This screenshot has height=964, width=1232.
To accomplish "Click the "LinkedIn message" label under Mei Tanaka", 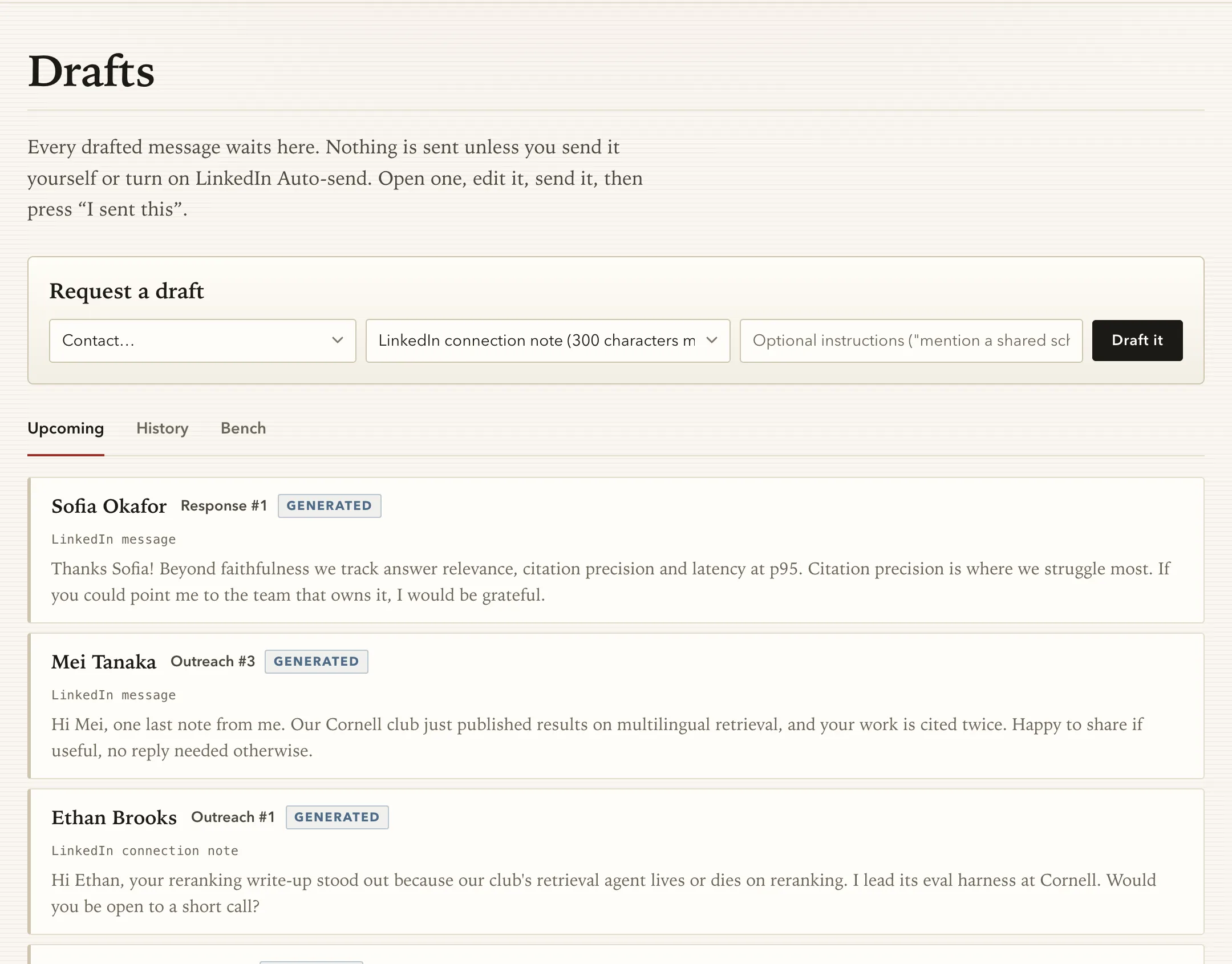I will tap(114, 695).
